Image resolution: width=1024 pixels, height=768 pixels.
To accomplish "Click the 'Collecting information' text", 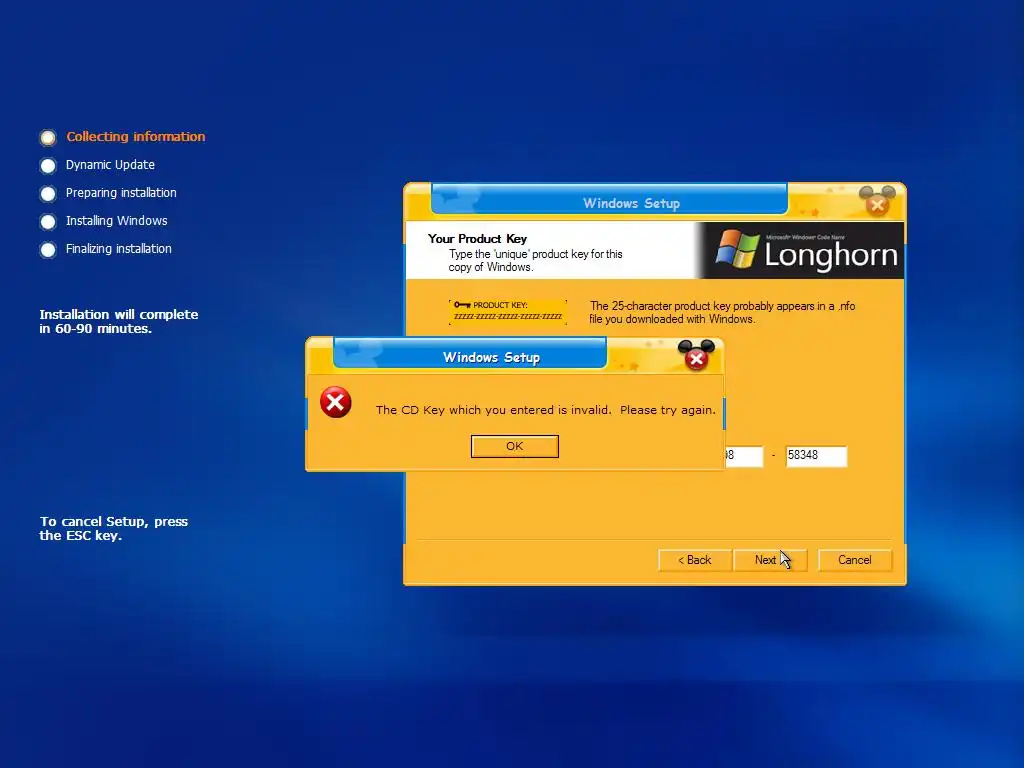I will point(136,136).
